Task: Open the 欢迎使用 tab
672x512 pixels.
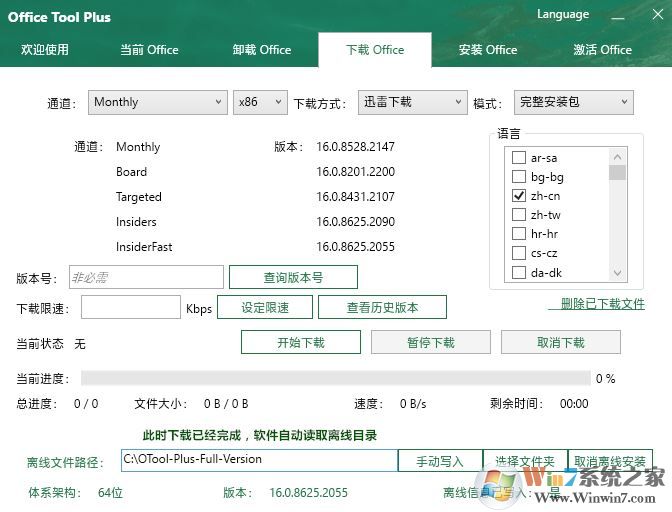Action: (x=45, y=50)
